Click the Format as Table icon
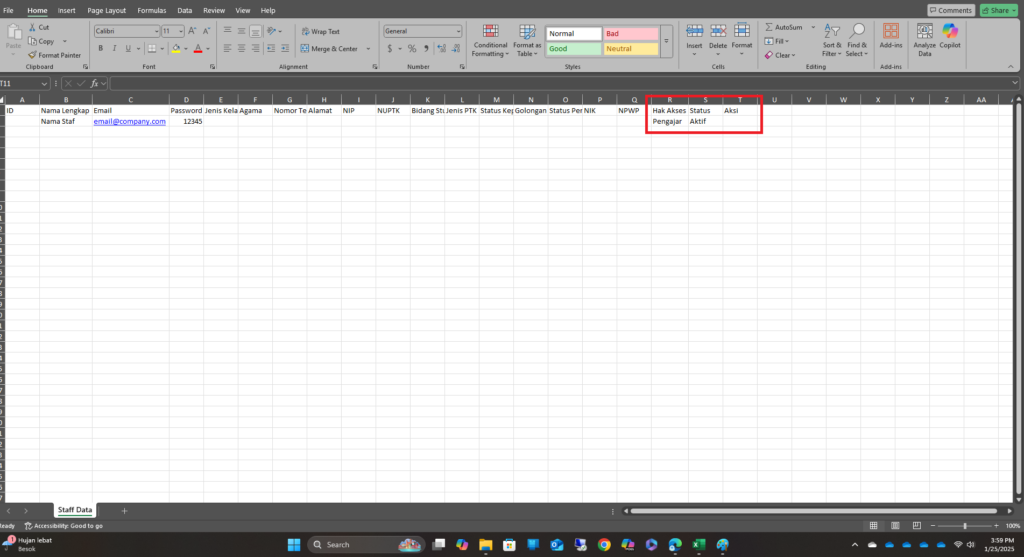This screenshot has width=1024, height=557. [x=527, y=40]
